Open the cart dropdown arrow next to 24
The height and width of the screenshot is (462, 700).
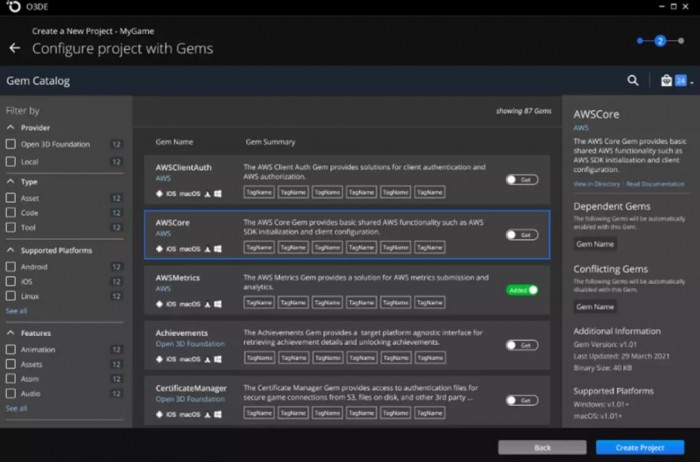coord(691,81)
